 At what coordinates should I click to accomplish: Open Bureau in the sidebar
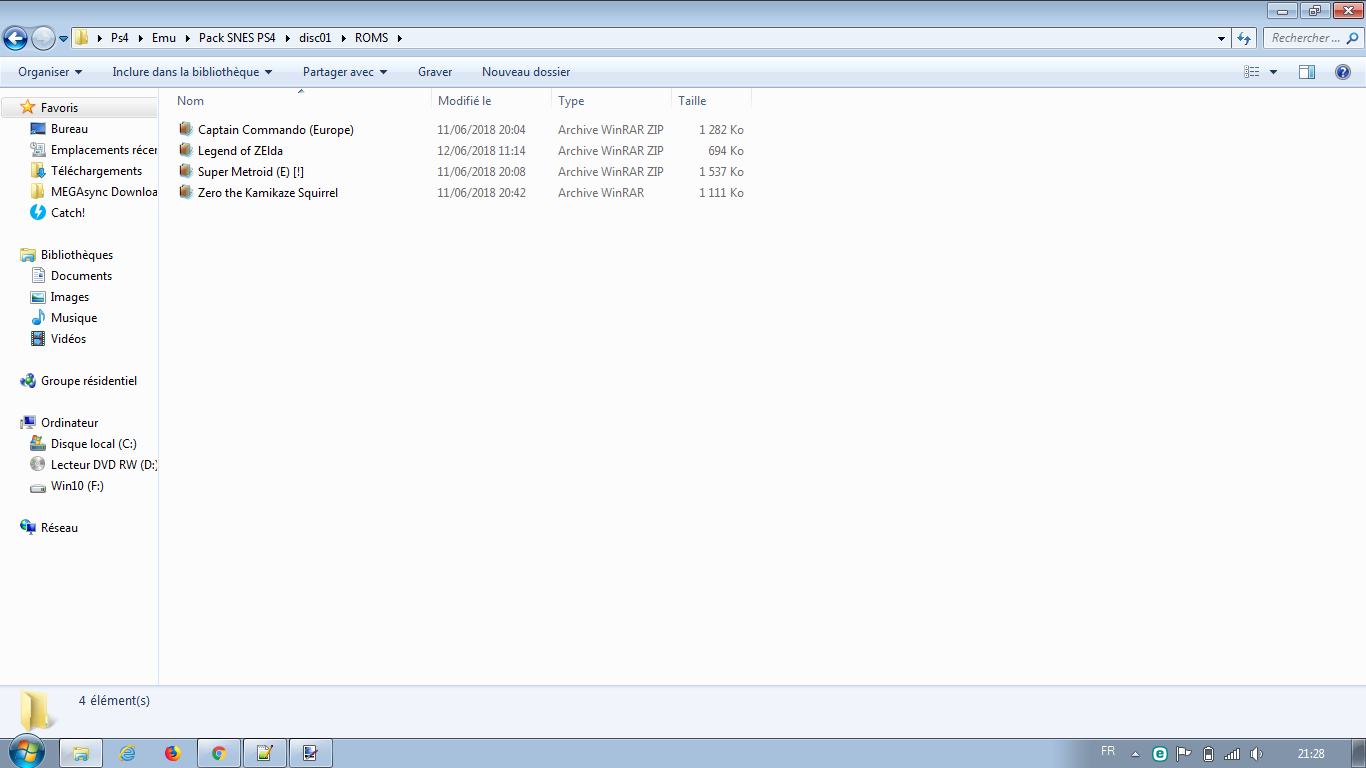pos(69,129)
